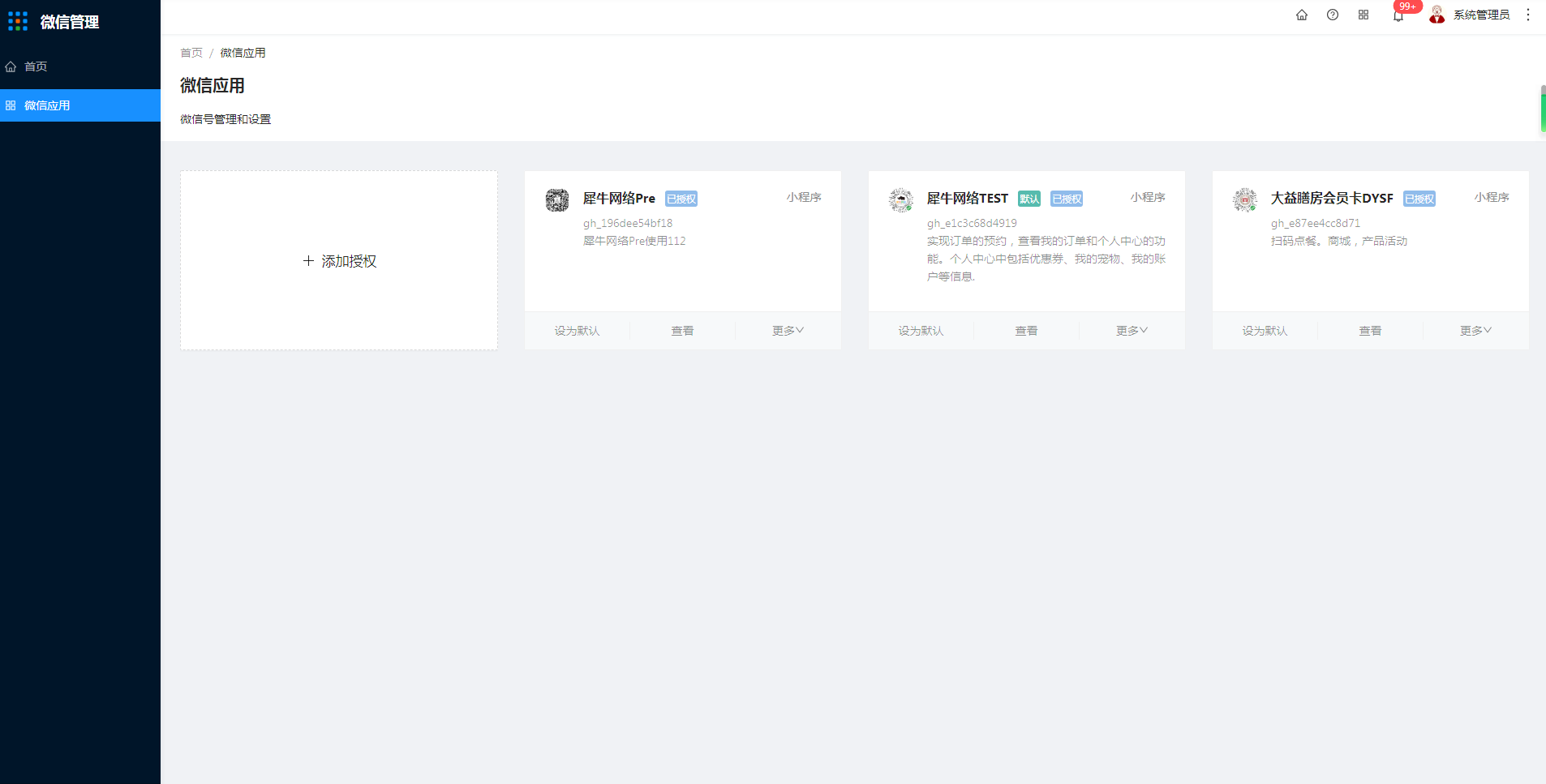Click the 犀牛网络Pre title text
The image size is (1546, 784).
[619, 199]
